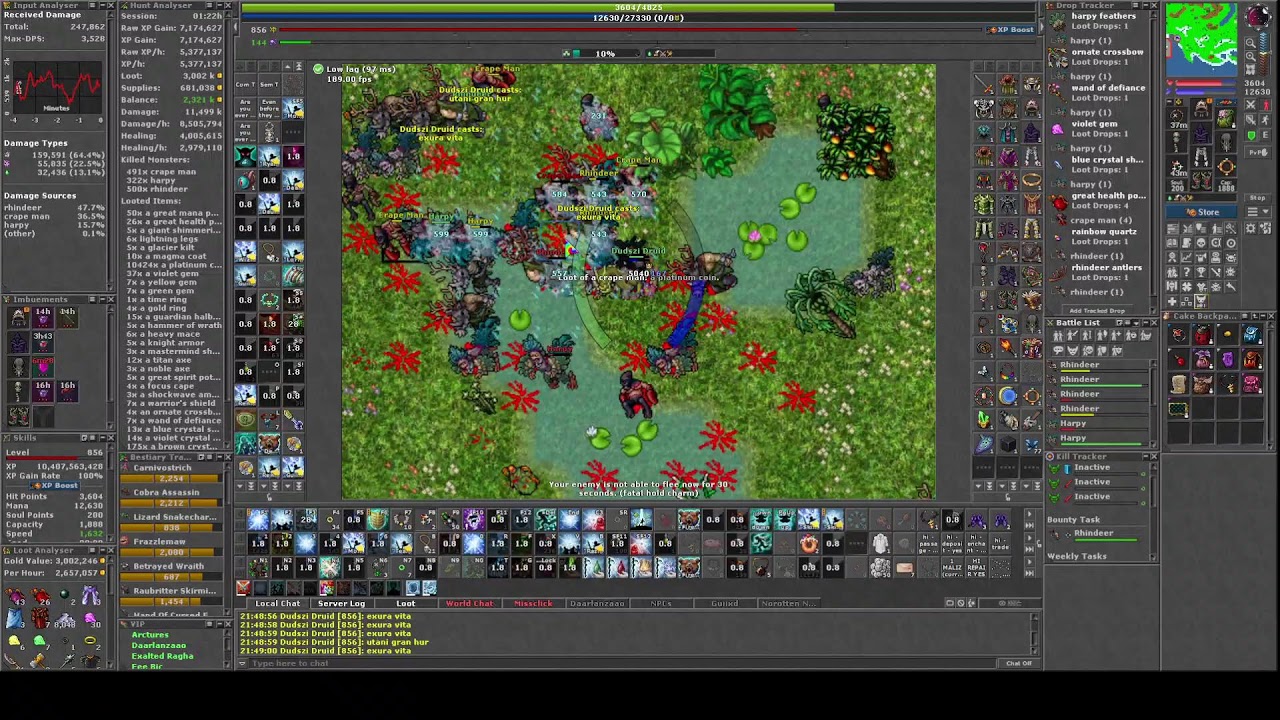Image resolution: width=1280 pixels, height=720 pixels.
Task: Click the first Imbuements item icon
Action: pyautogui.click(x=18, y=317)
